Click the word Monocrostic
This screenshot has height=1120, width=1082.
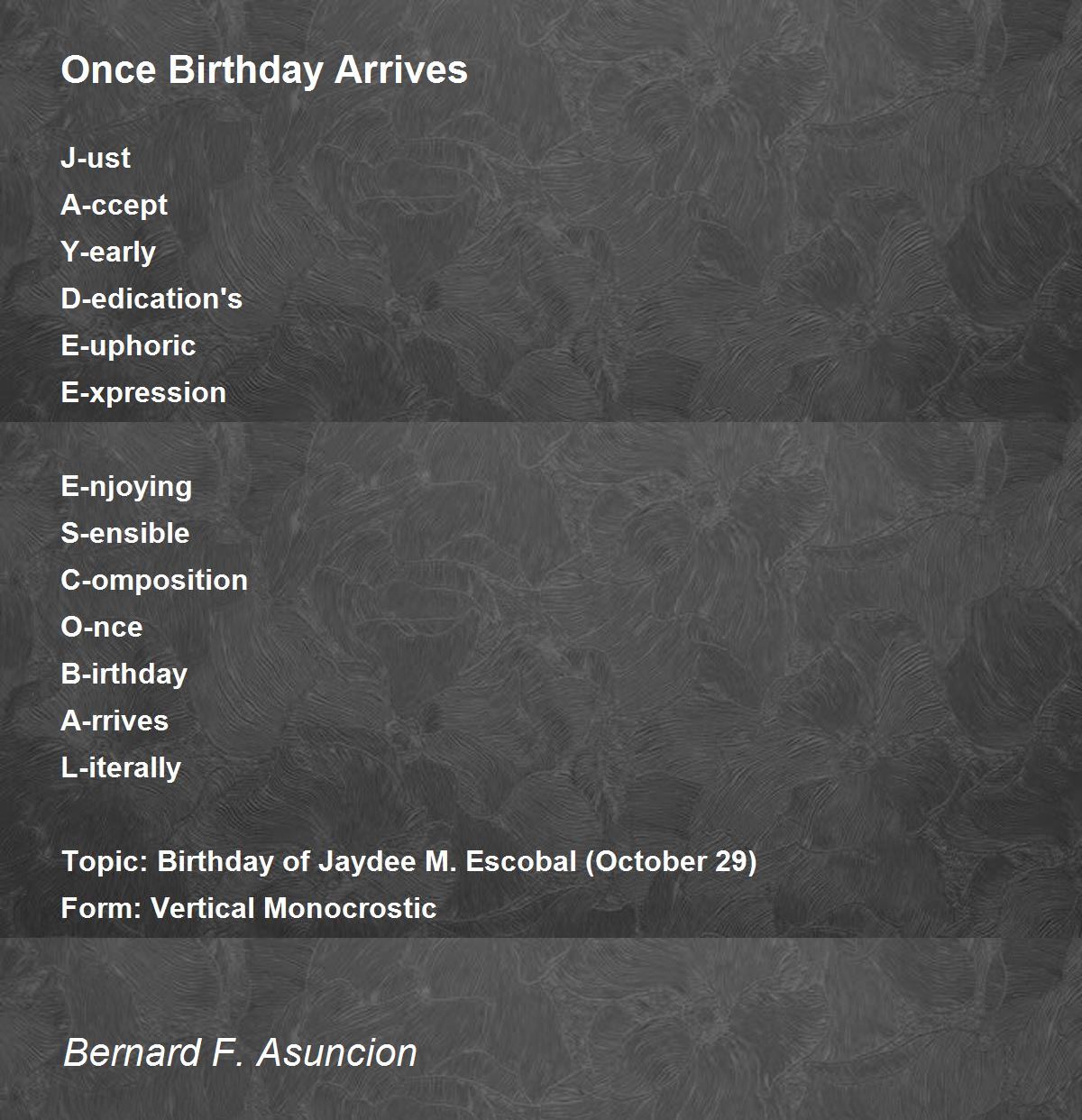pyautogui.click(x=350, y=908)
